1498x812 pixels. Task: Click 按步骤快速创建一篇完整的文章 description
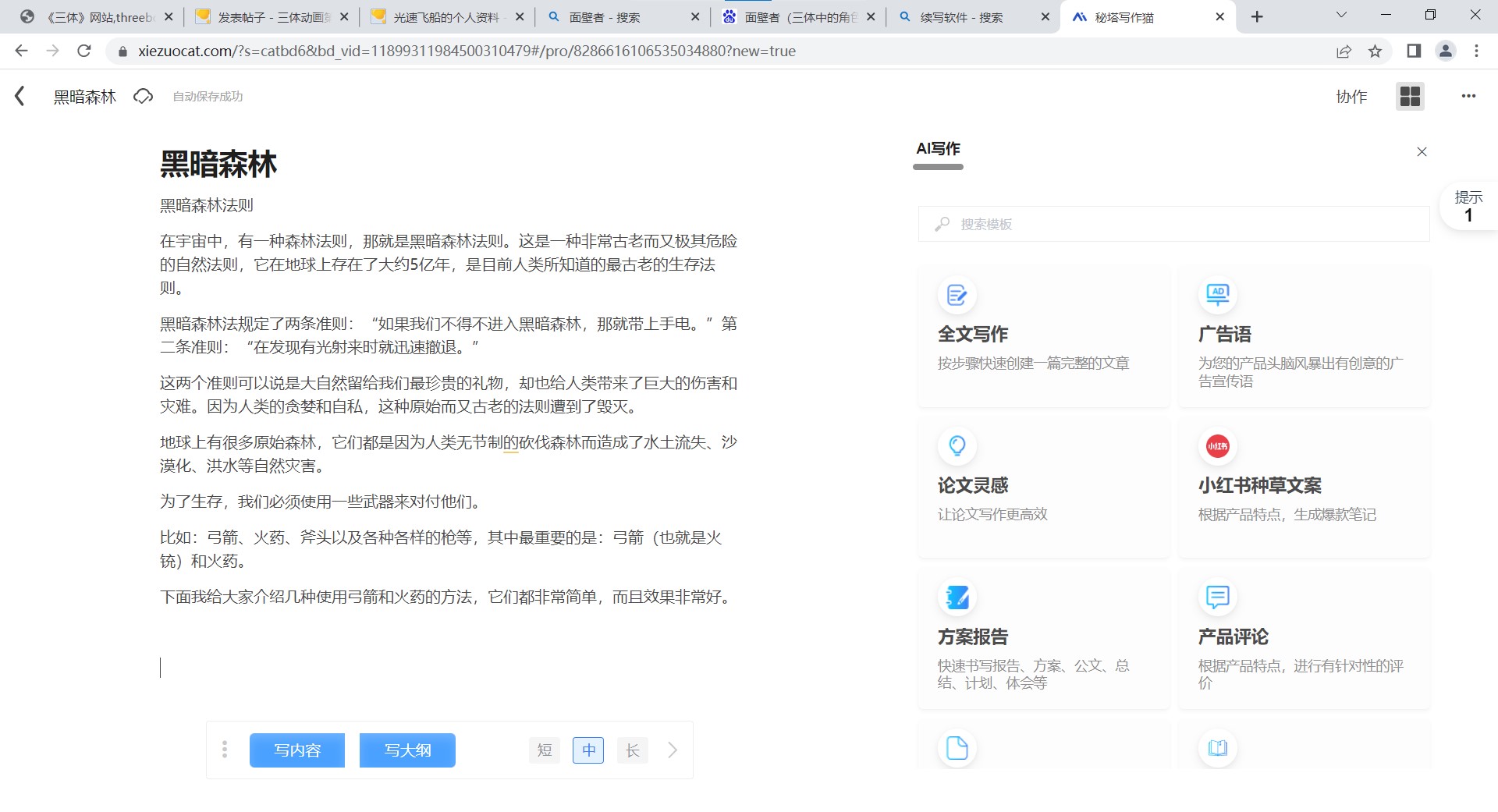[x=1033, y=363]
